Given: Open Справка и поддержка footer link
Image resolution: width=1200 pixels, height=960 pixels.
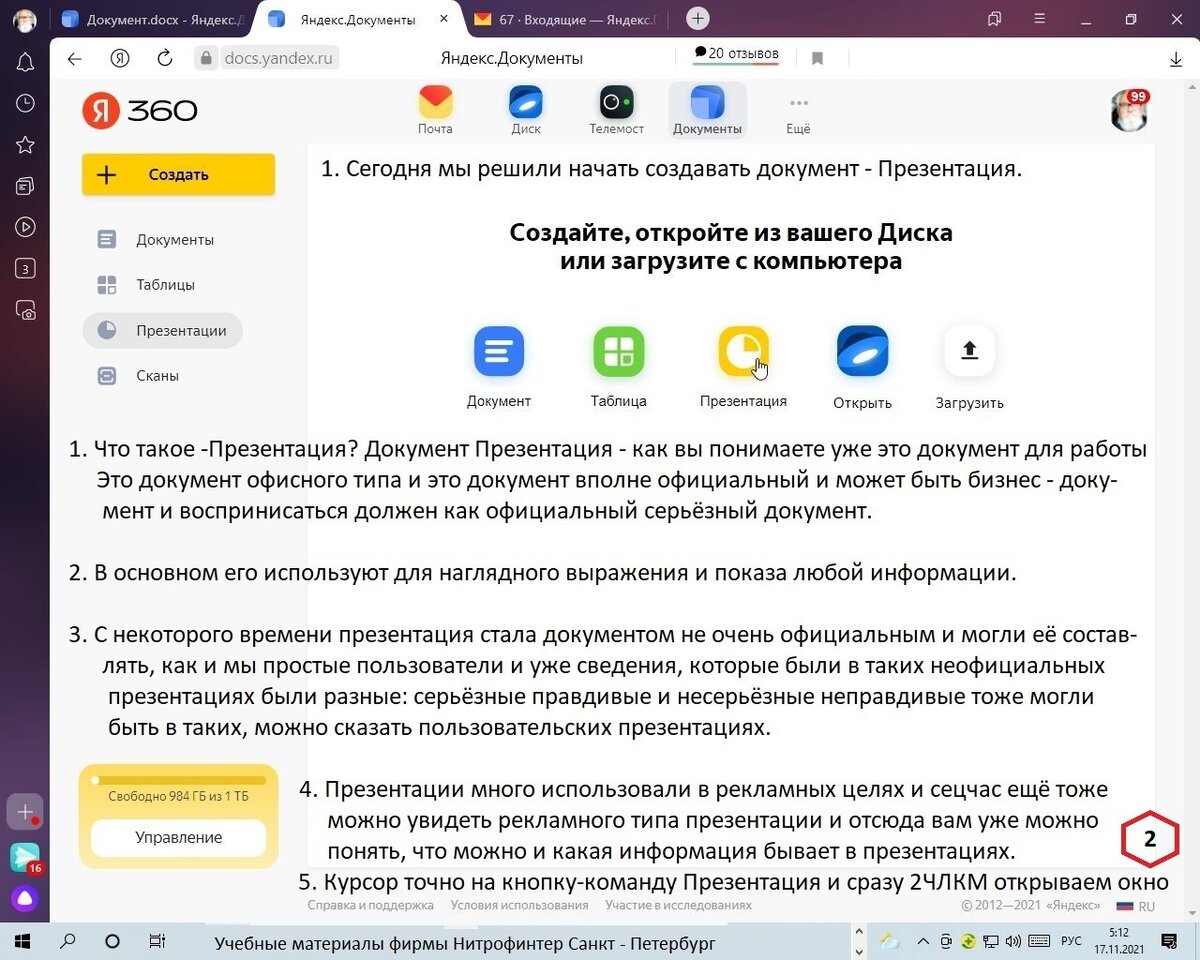Looking at the screenshot, I should (x=370, y=905).
